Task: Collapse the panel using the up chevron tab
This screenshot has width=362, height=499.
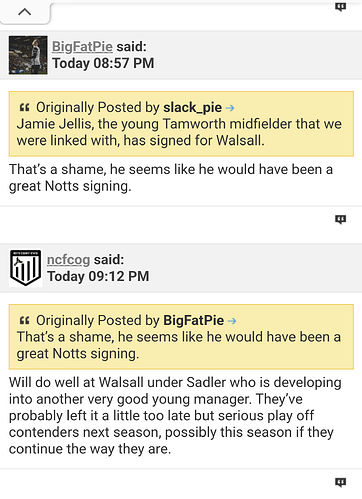Action: click(25, 13)
